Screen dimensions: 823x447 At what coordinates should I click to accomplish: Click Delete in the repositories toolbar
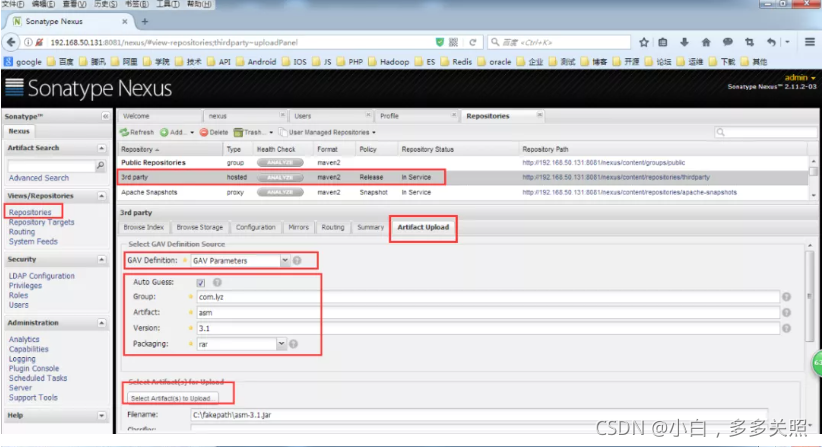point(214,132)
